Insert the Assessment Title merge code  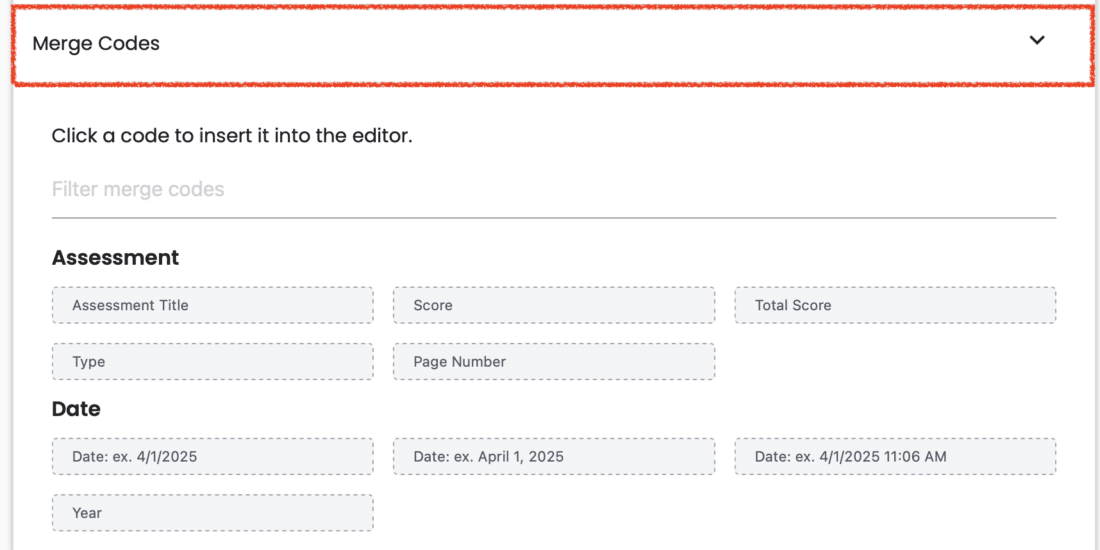click(213, 305)
